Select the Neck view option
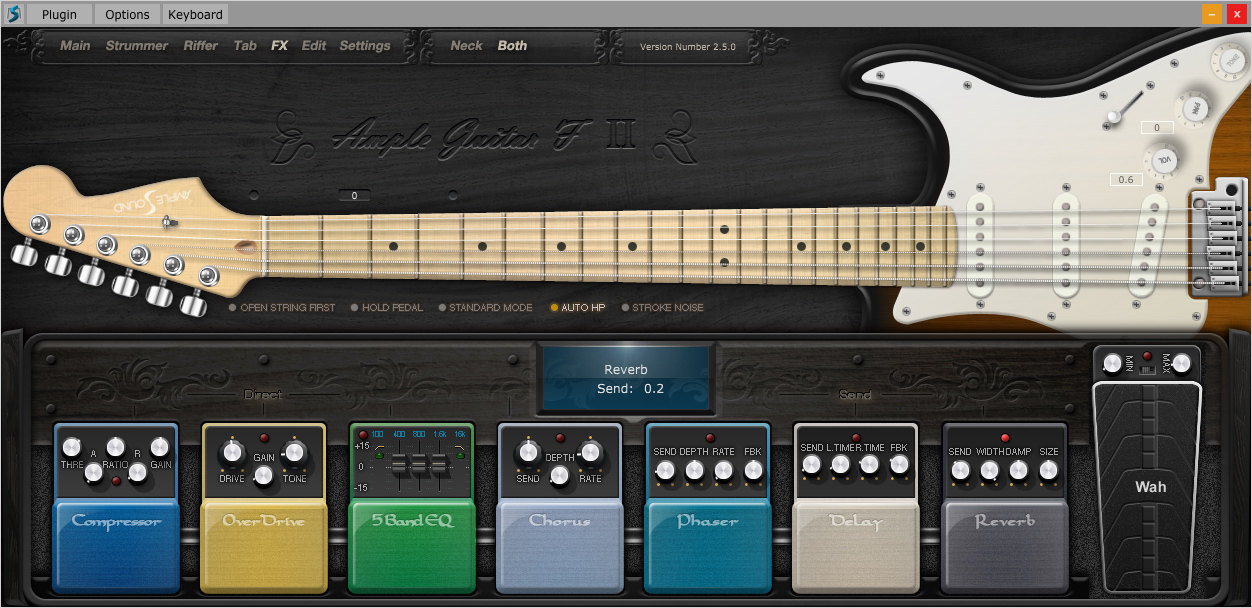Screen dimensions: 1252x608 pos(466,46)
